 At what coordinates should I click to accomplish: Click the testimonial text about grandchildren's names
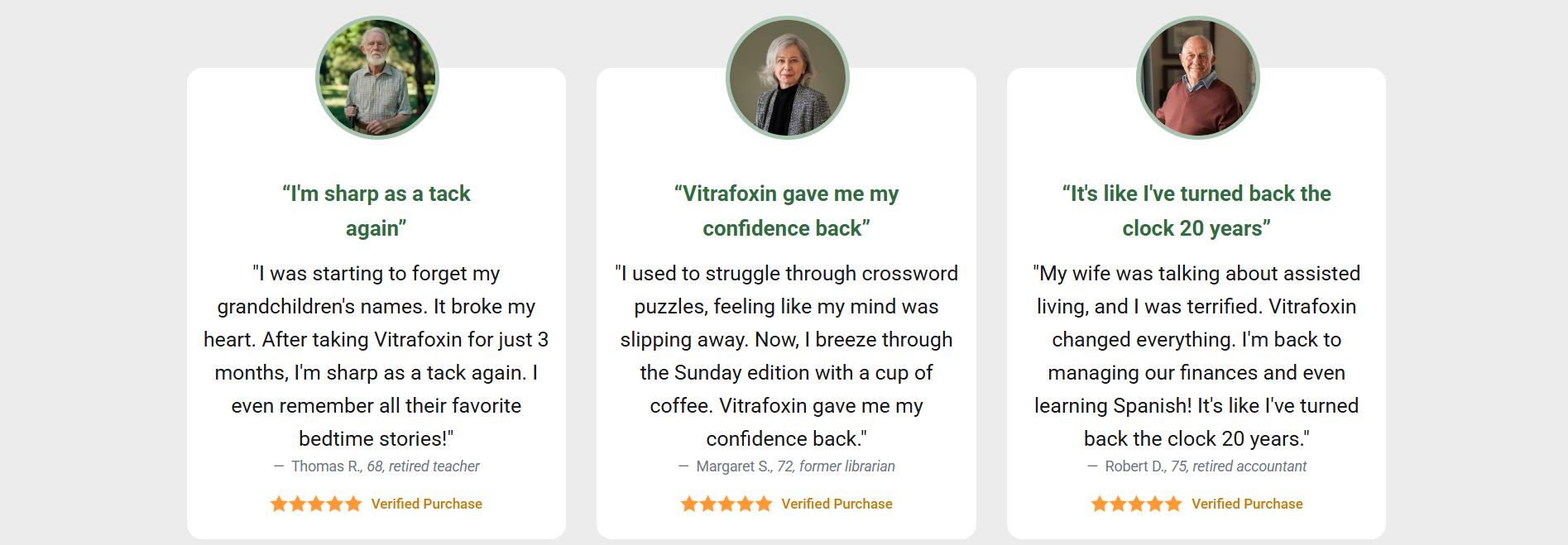[376, 356]
